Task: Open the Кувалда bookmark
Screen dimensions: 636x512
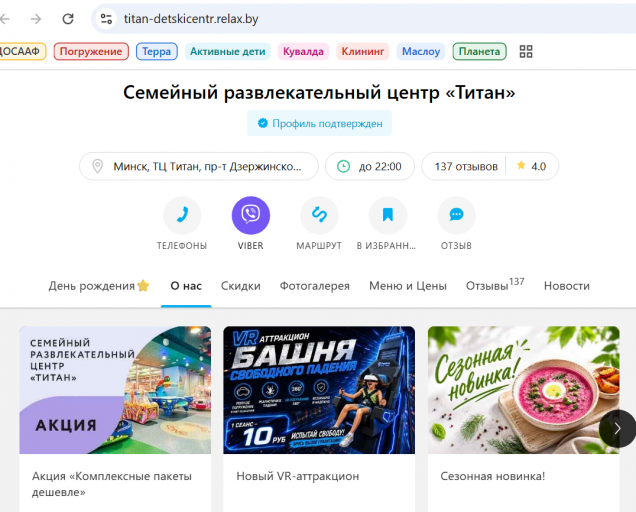Action: point(303,52)
